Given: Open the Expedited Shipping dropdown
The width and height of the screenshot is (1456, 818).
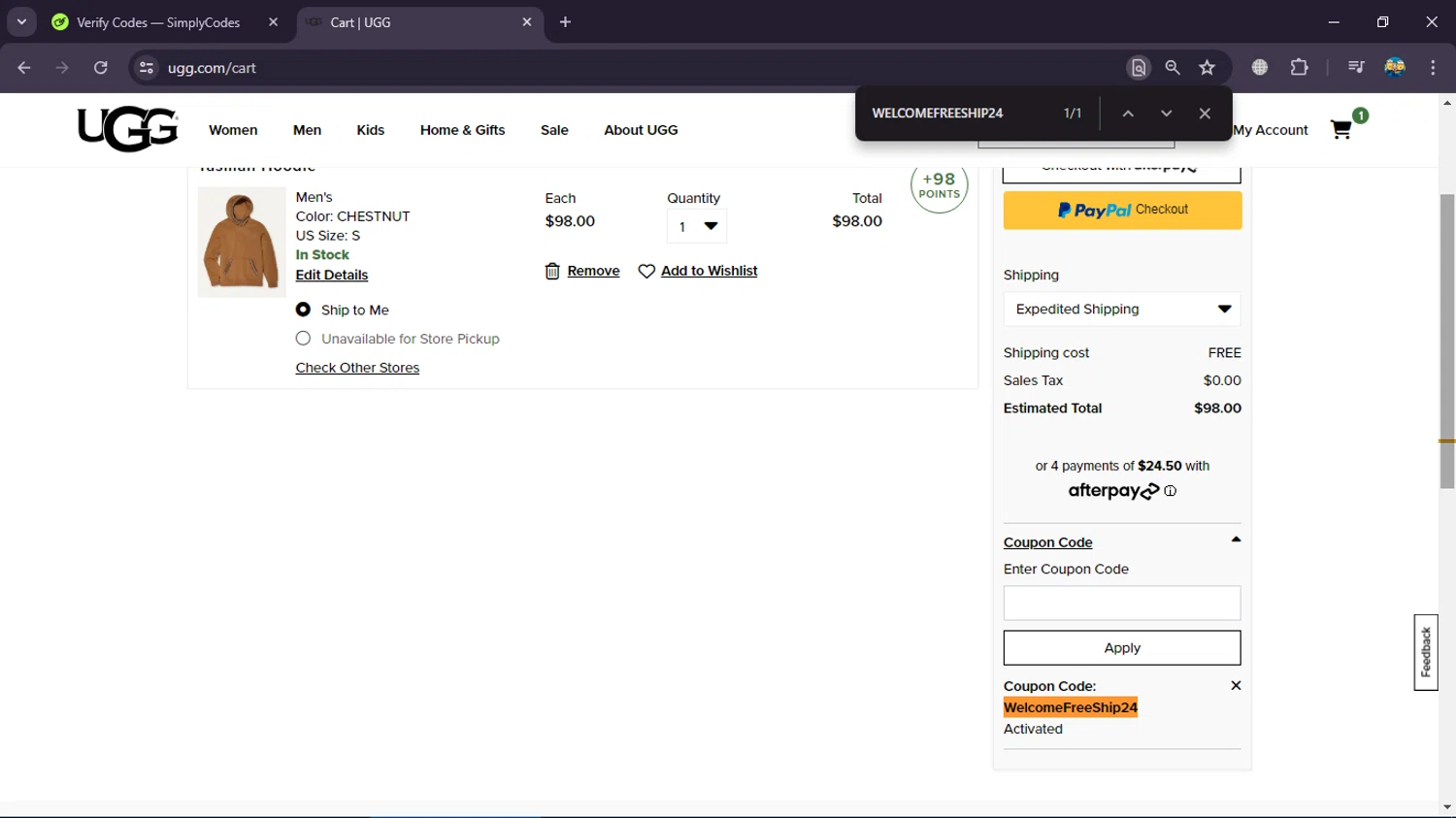Looking at the screenshot, I should (1122, 310).
